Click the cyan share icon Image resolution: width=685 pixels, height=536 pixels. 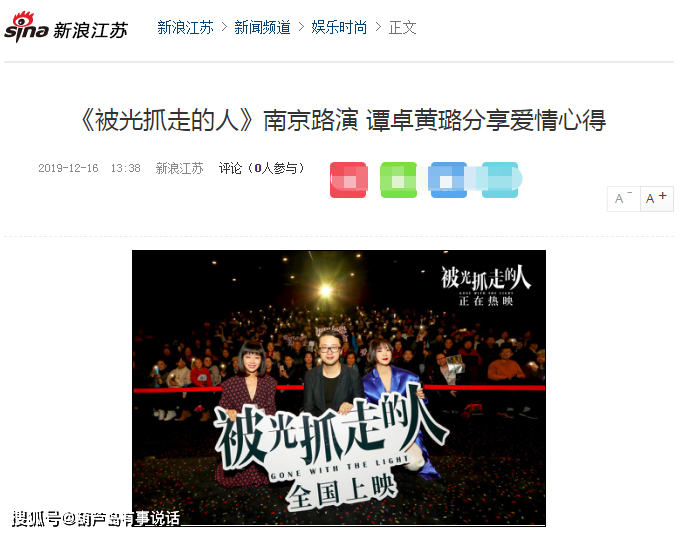click(x=500, y=180)
